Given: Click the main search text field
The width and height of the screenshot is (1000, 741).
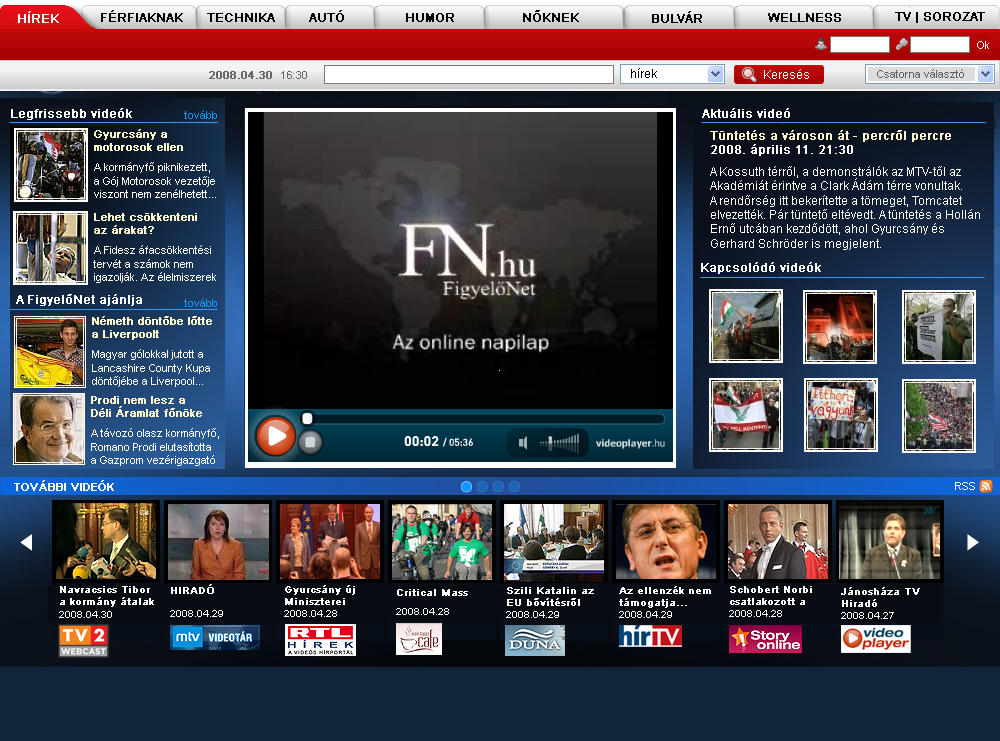Looking at the screenshot, I should [x=469, y=75].
